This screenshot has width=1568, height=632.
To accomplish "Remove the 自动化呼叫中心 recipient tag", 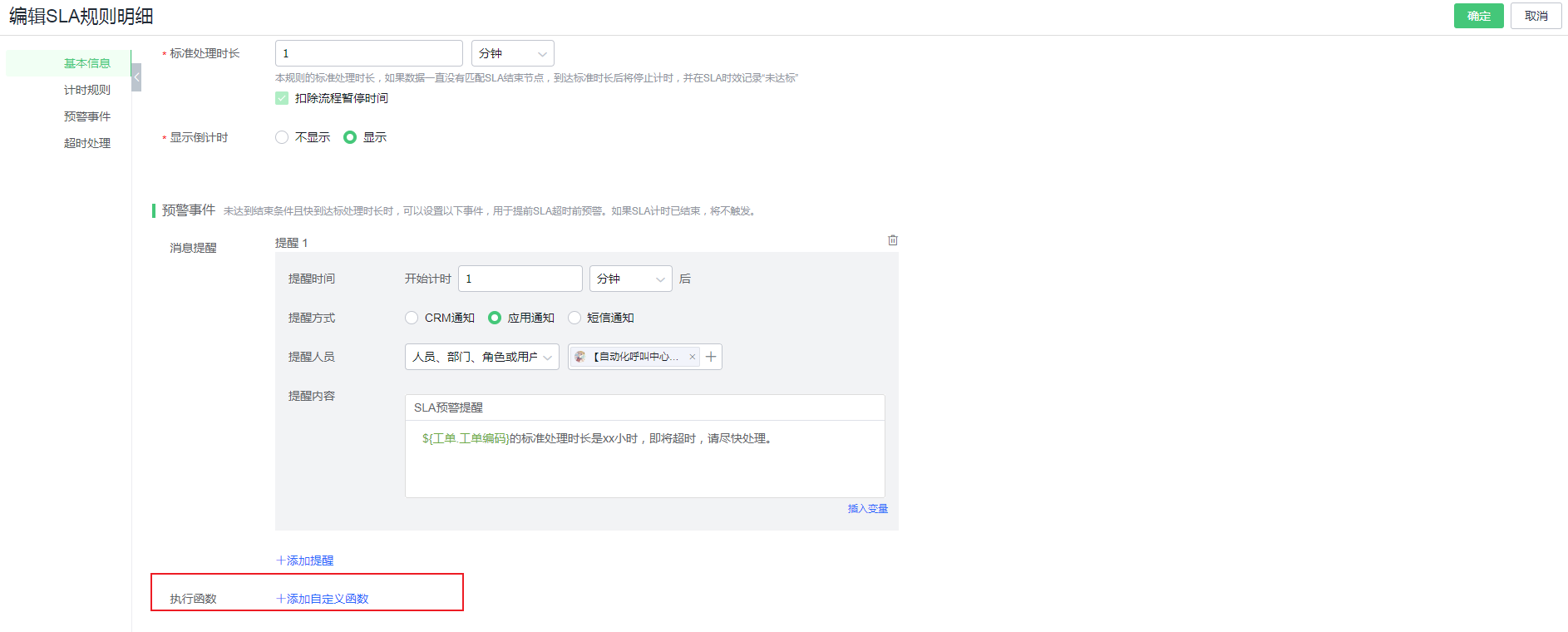I will pos(692,357).
